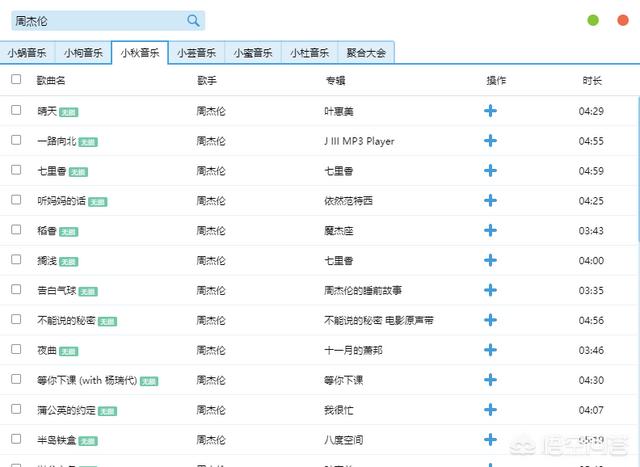Add 听妈妈的话 with plus icon
The image size is (640, 467).
[490, 201]
